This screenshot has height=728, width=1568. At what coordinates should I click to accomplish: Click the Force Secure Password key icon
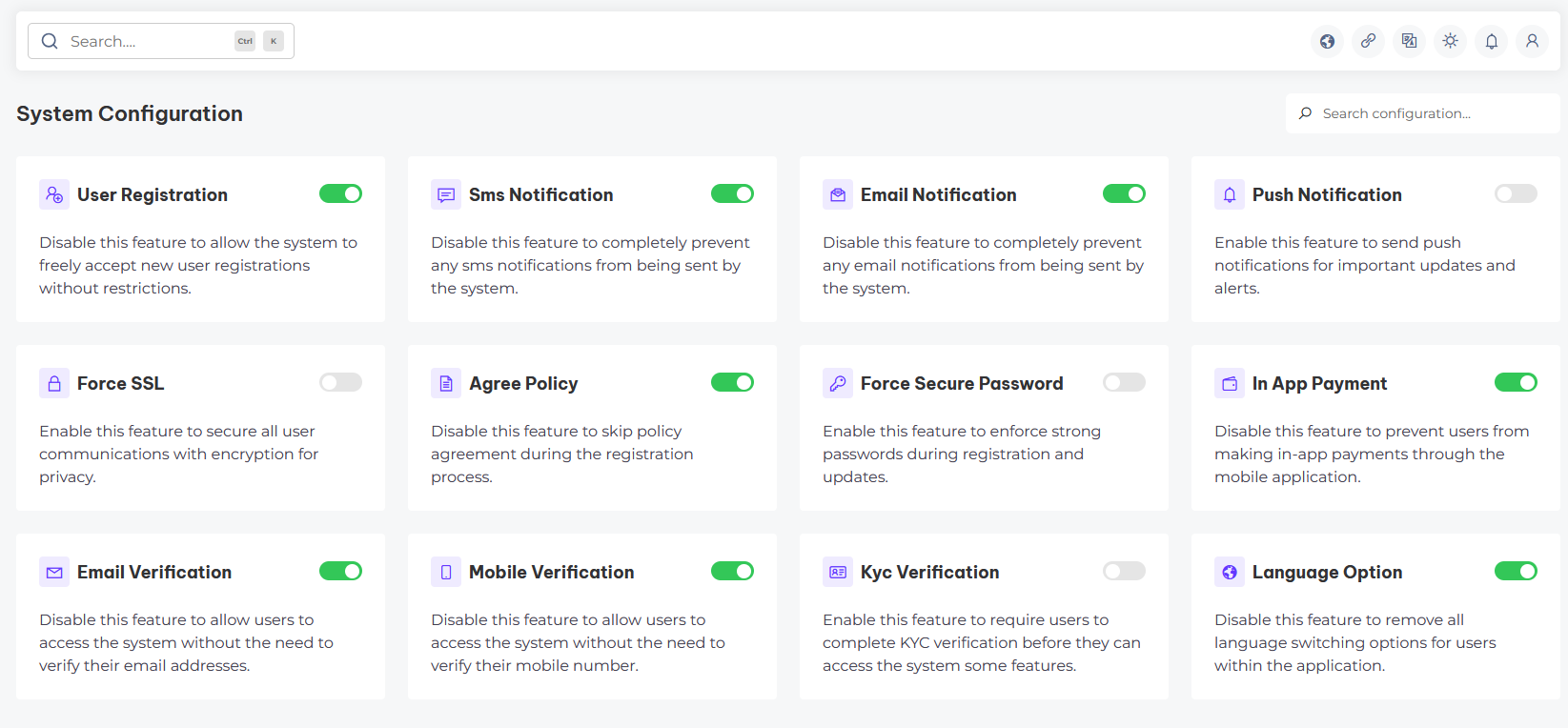pos(838,383)
